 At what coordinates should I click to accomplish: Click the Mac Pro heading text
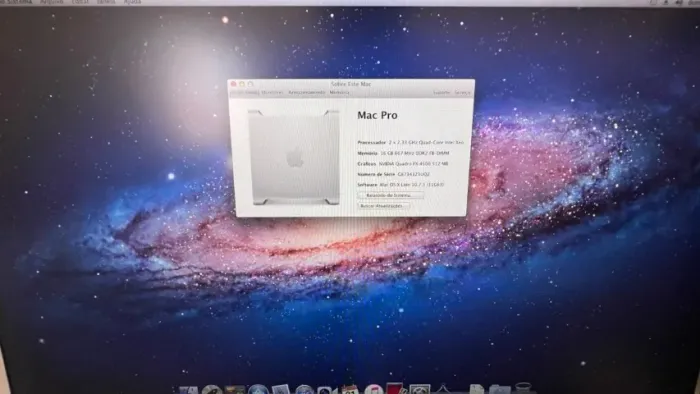pos(377,116)
